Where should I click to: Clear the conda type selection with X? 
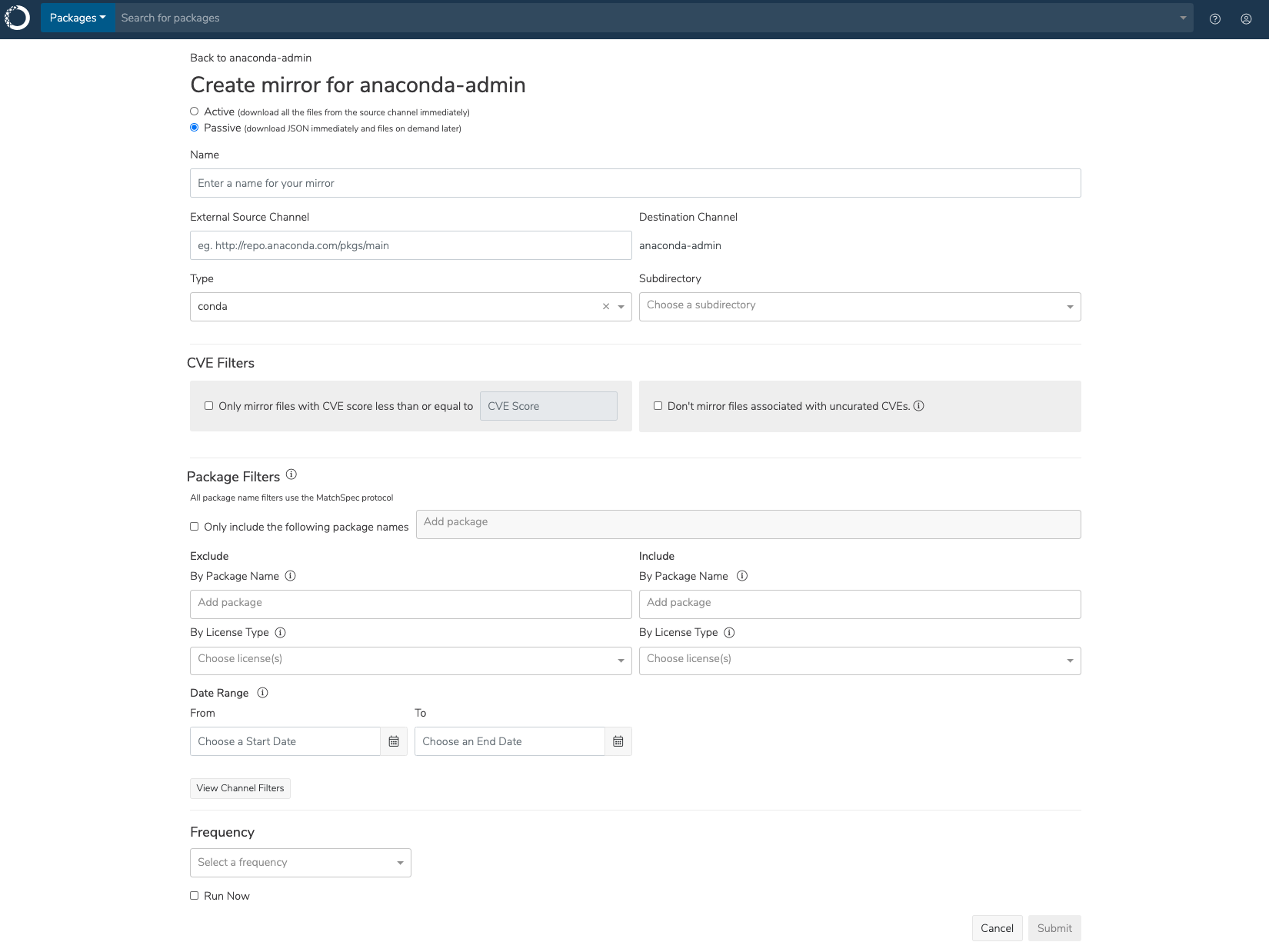[606, 307]
